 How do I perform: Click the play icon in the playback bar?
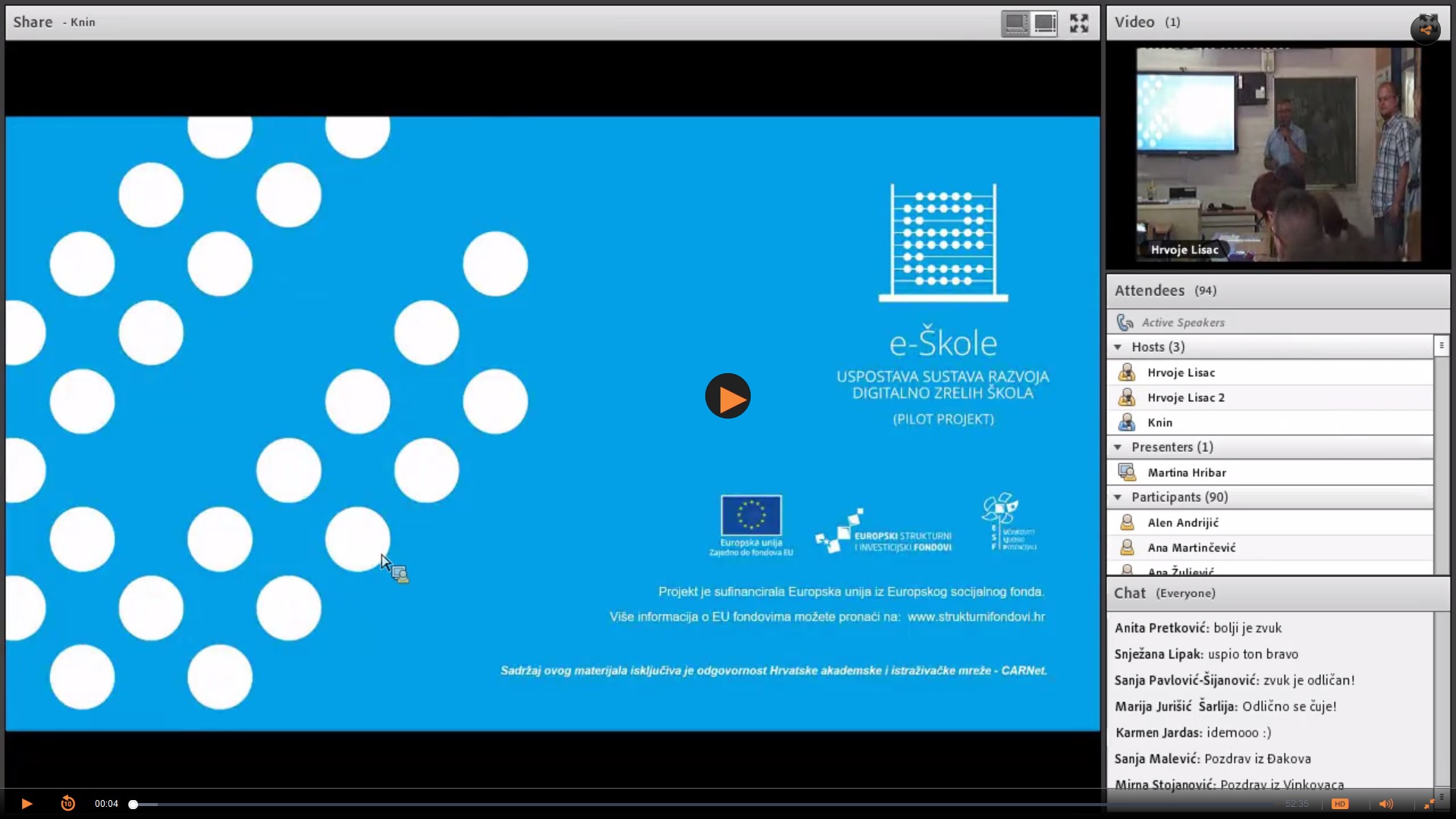point(27,804)
